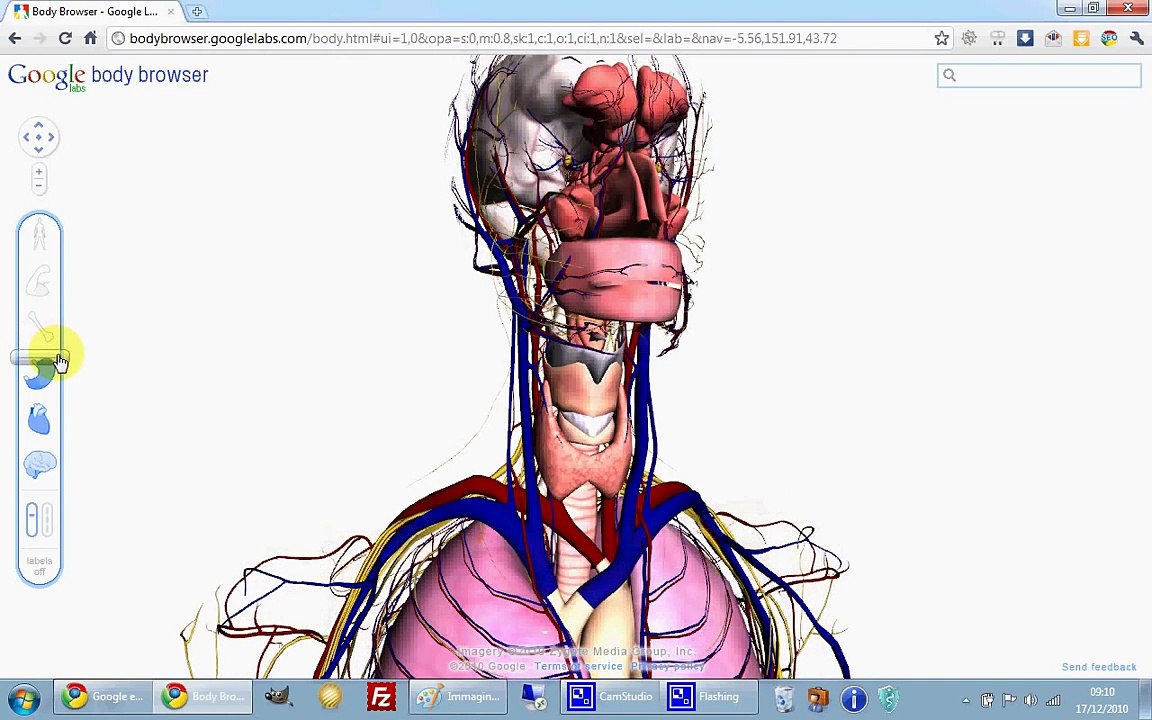This screenshot has height=720, width=1152.
Task: Open the Send feedback link
Action: point(1098,667)
